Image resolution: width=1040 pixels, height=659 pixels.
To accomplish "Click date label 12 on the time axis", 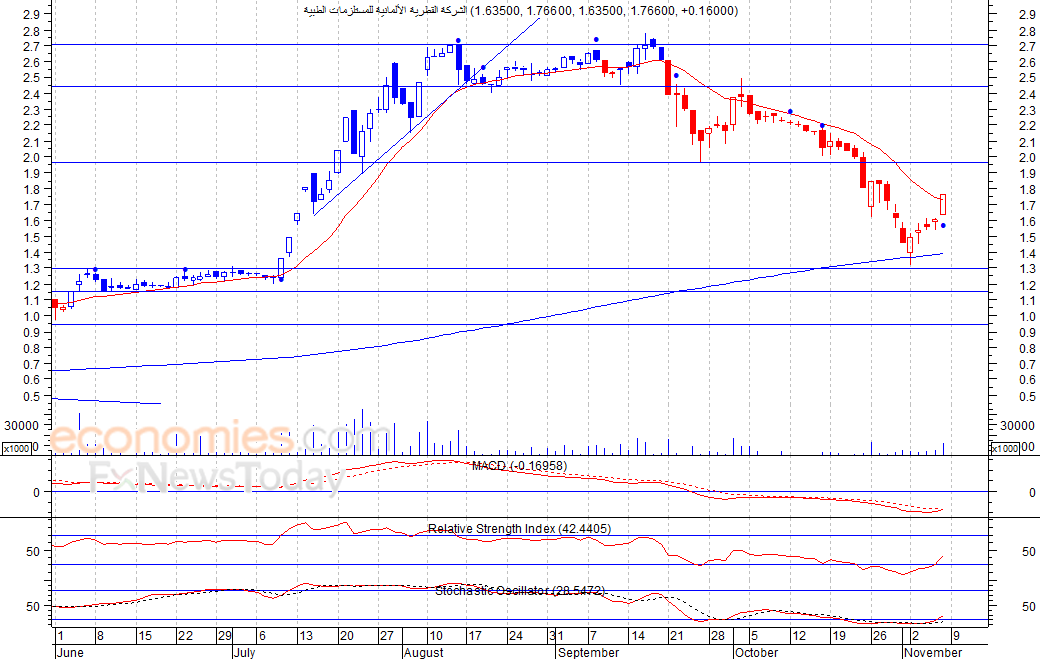I will 799,636.
